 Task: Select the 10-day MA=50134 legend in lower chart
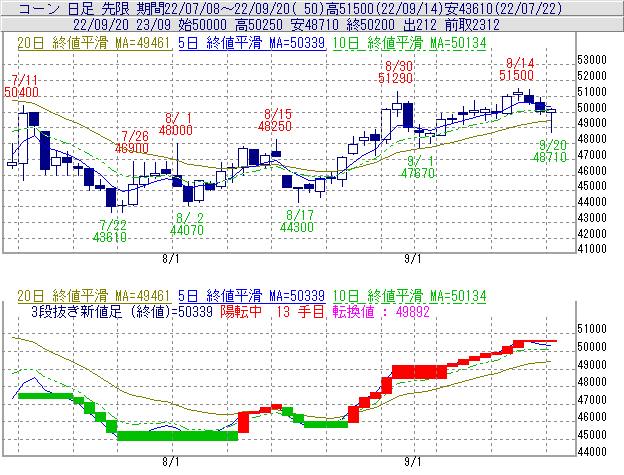coord(410,296)
